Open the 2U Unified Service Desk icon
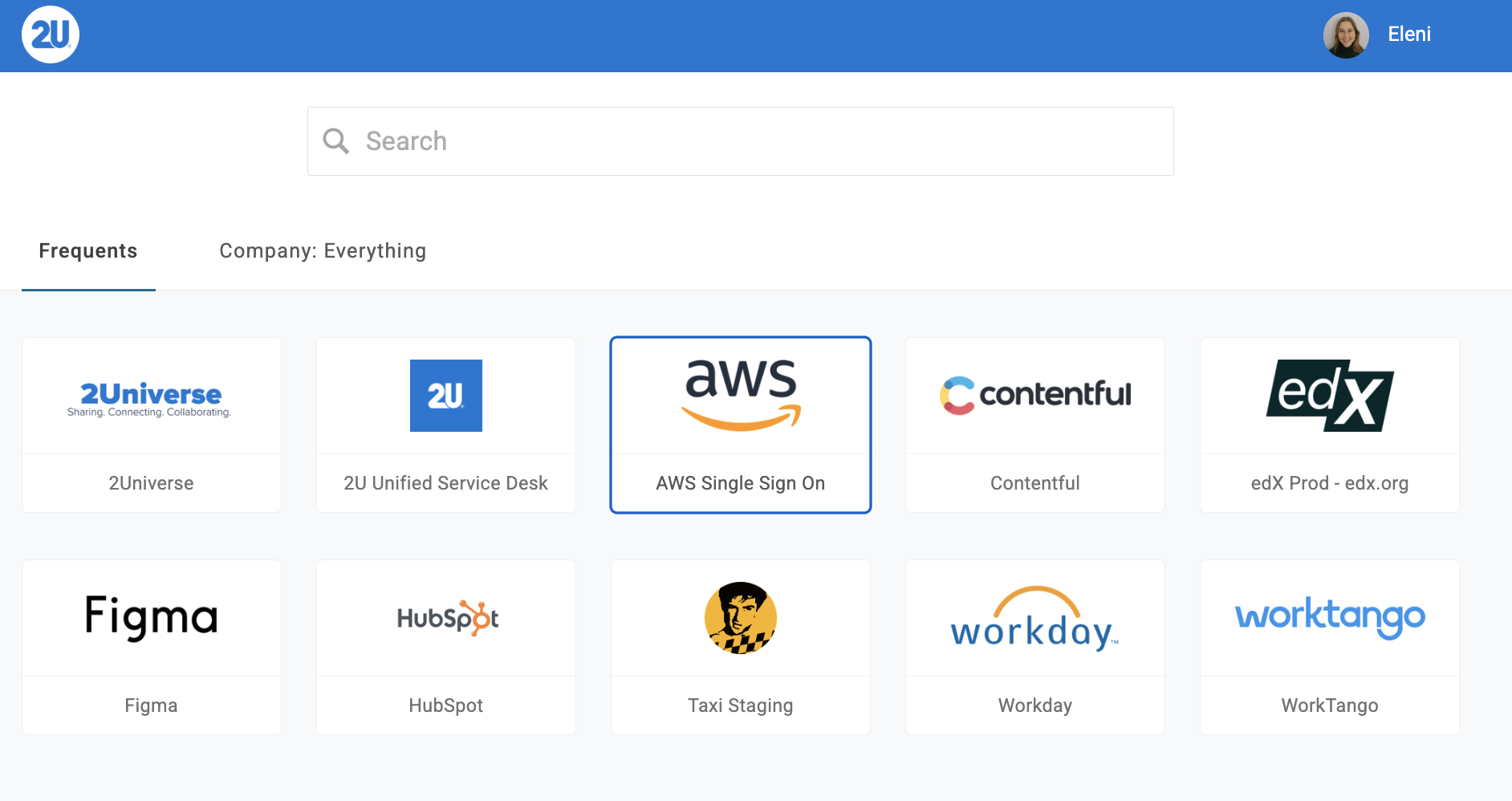 pos(446,395)
